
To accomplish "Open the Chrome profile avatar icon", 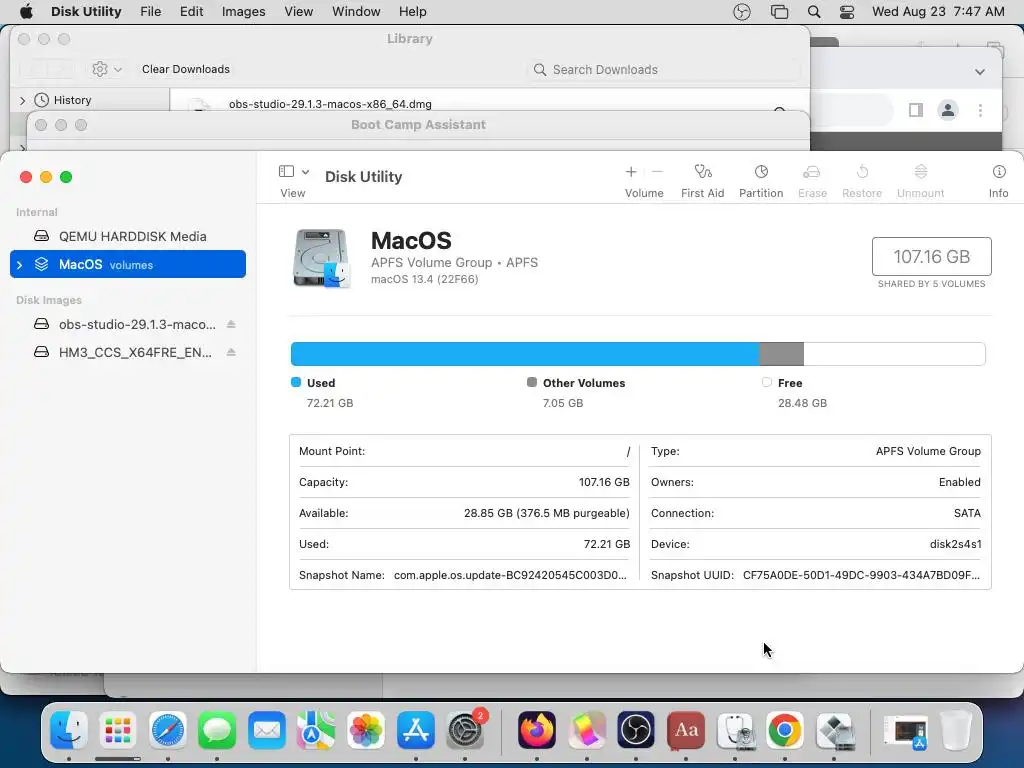I will tap(948, 110).
